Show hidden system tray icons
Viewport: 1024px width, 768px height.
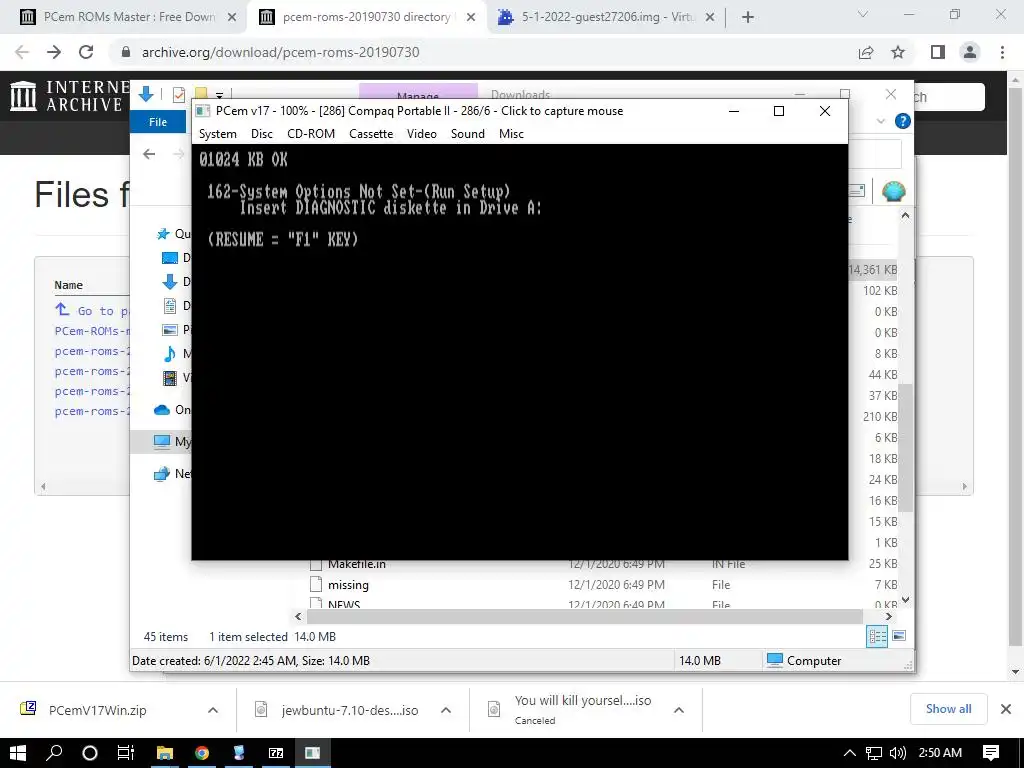849,753
